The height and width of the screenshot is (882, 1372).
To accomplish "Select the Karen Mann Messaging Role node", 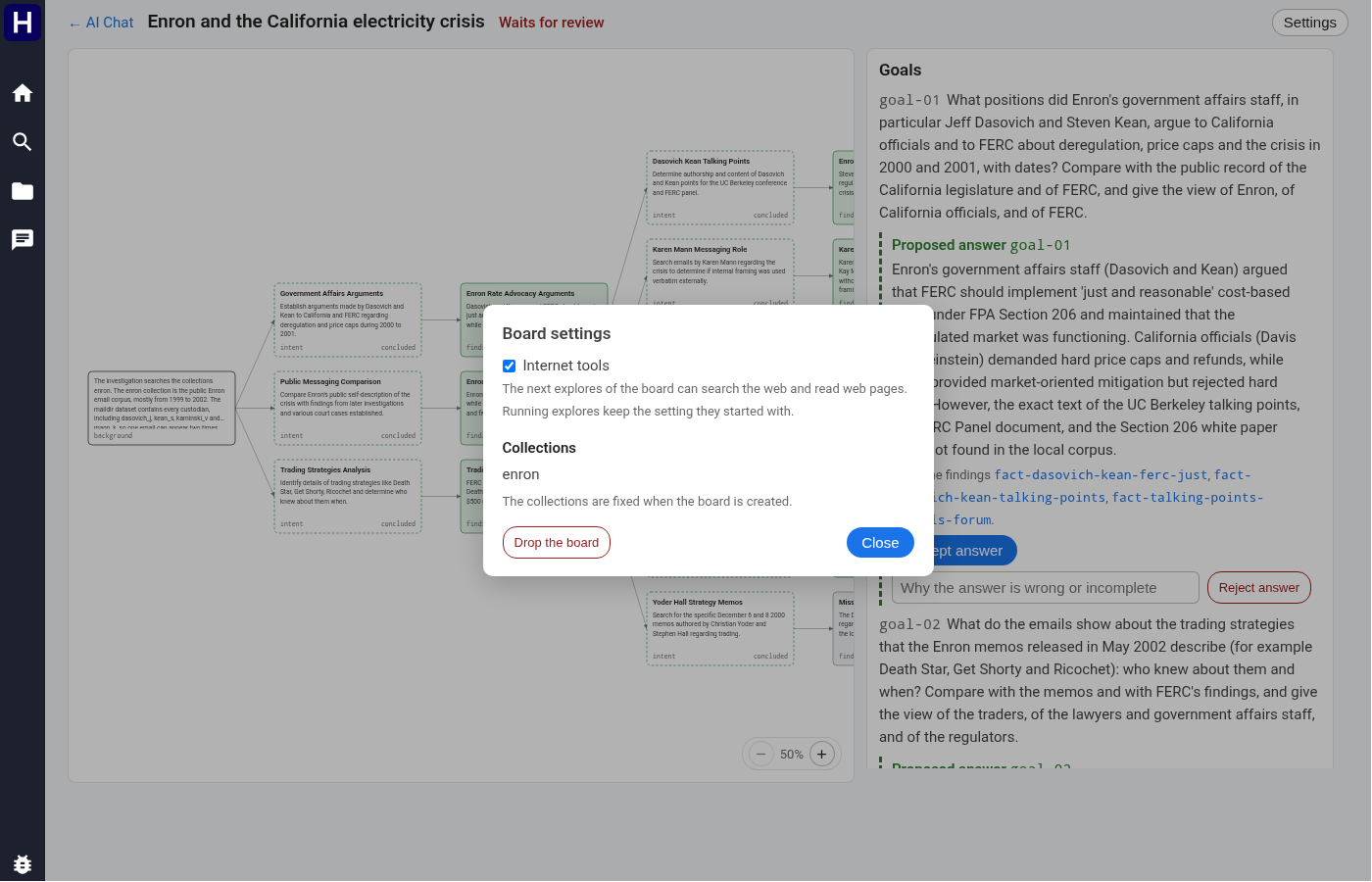I will click(x=720, y=272).
